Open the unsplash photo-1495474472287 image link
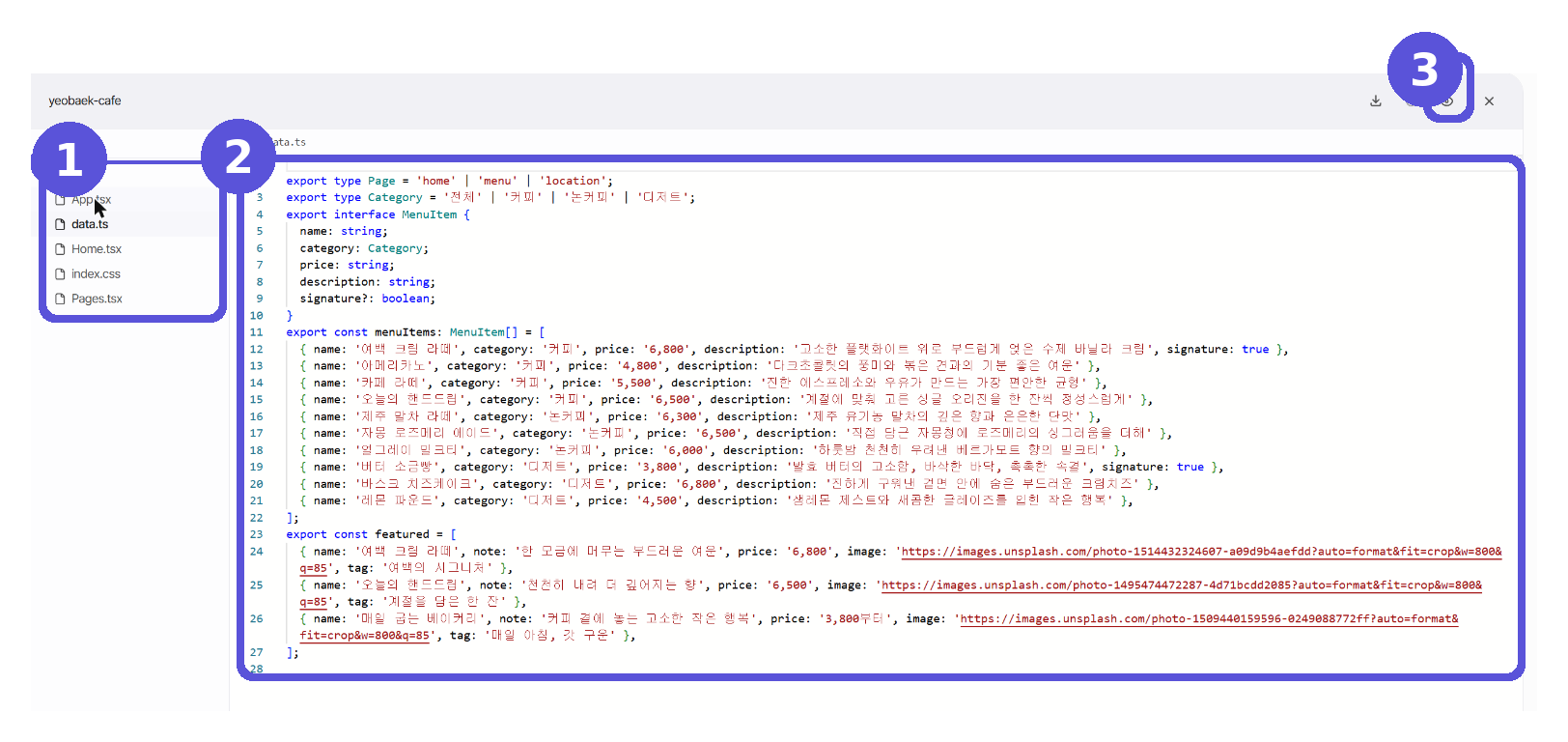Viewport: 1568px width, 742px height. [1182, 585]
